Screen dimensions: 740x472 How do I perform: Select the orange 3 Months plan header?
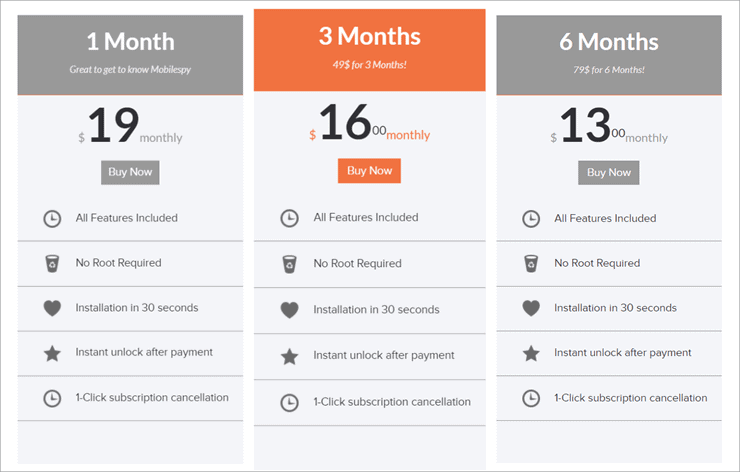point(370,48)
